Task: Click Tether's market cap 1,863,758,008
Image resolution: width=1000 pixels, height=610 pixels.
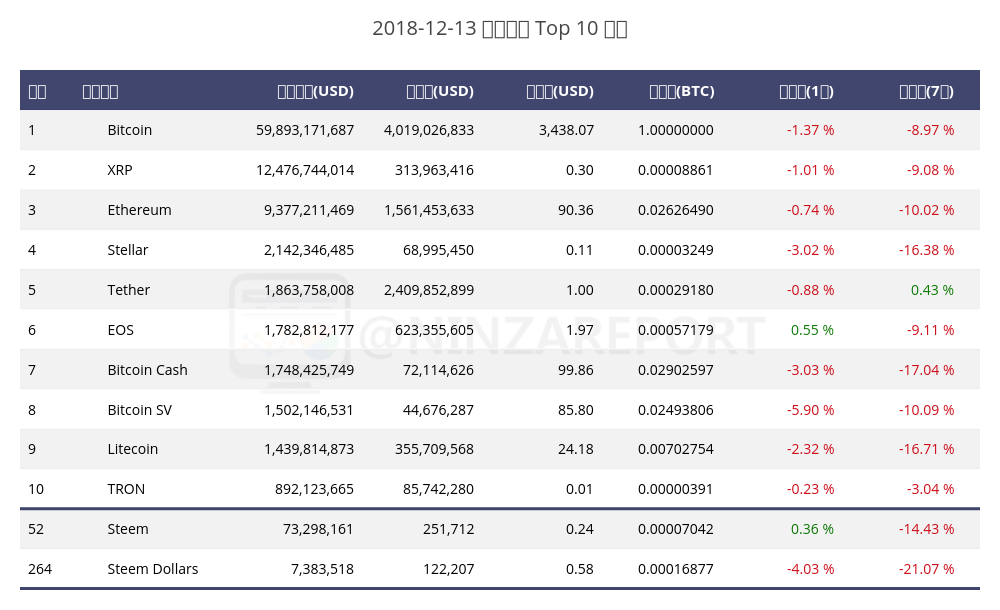Action: [x=309, y=290]
